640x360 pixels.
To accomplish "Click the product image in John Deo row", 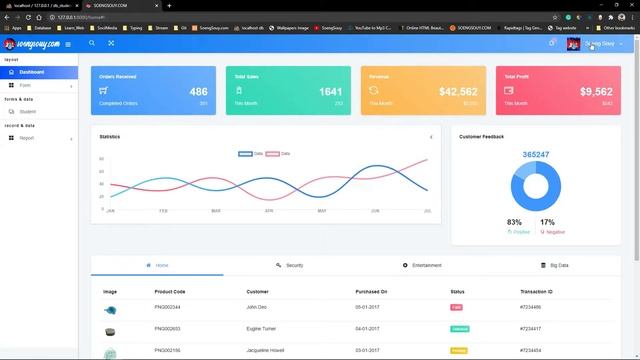I will [x=110, y=311].
